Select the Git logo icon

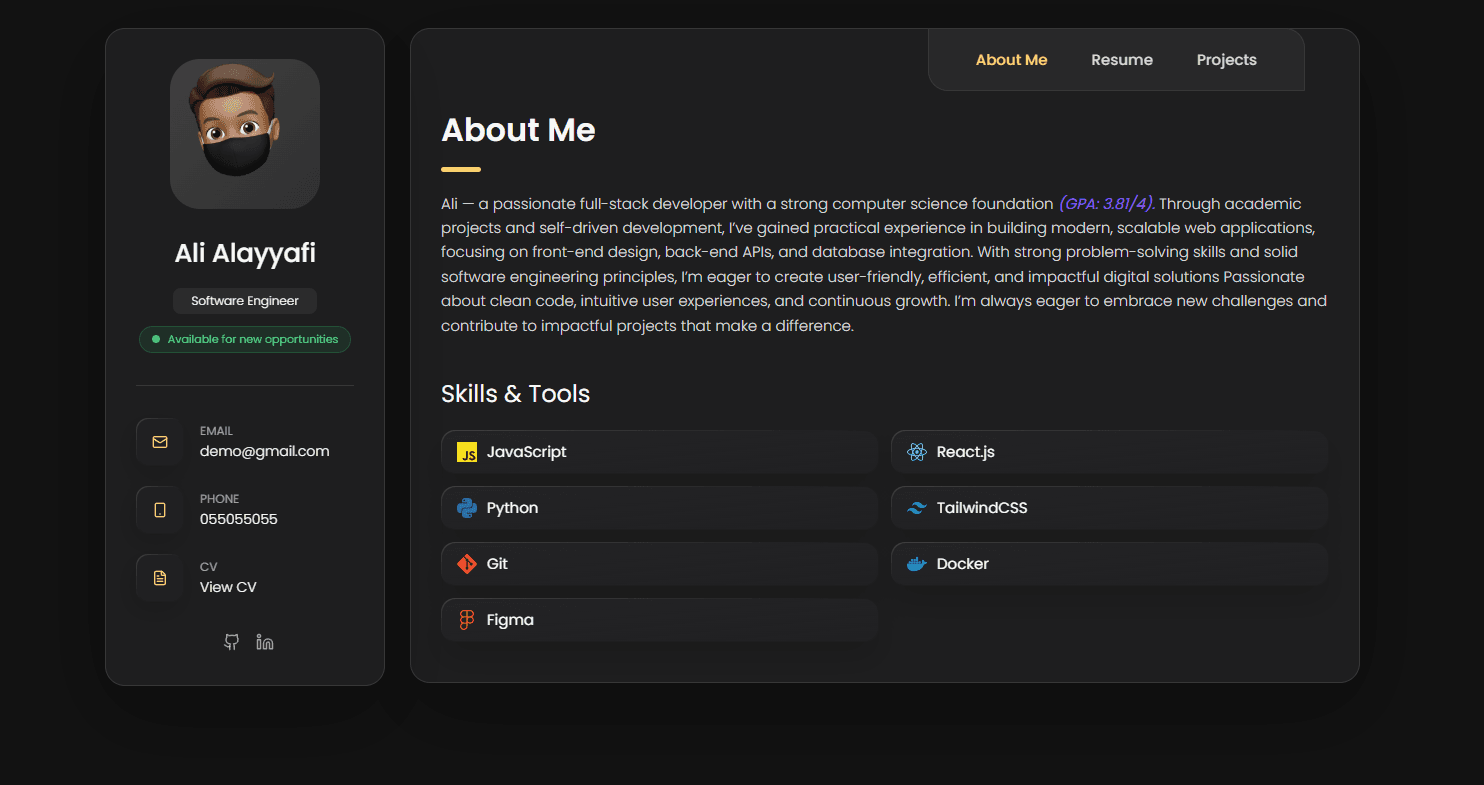467,563
